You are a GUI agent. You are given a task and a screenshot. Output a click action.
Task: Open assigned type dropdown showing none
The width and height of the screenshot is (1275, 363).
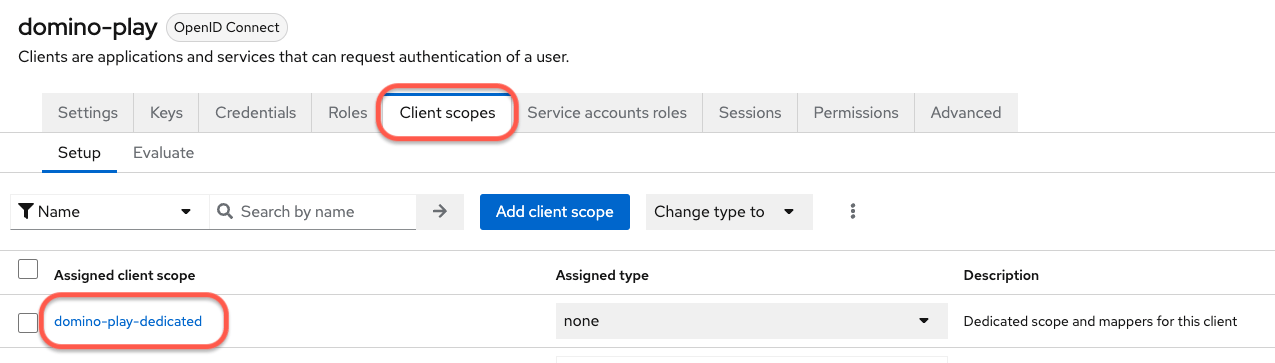coord(751,321)
